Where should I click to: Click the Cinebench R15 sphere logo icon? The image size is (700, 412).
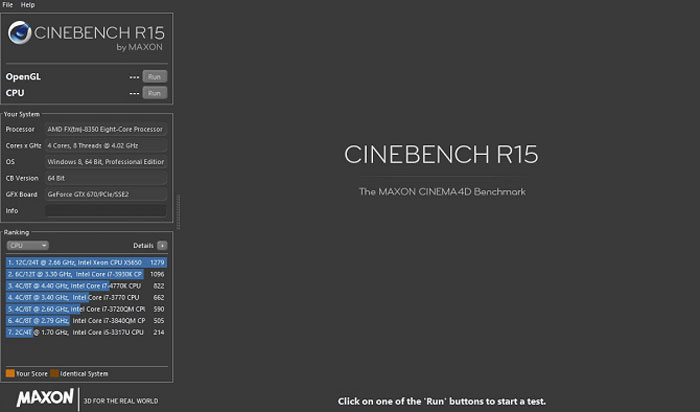[19, 33]
